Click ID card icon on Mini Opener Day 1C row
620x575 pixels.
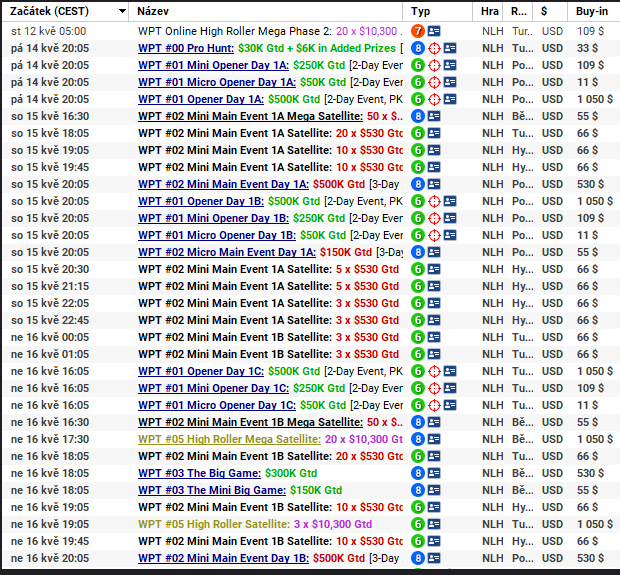click(x=450, y=388)
